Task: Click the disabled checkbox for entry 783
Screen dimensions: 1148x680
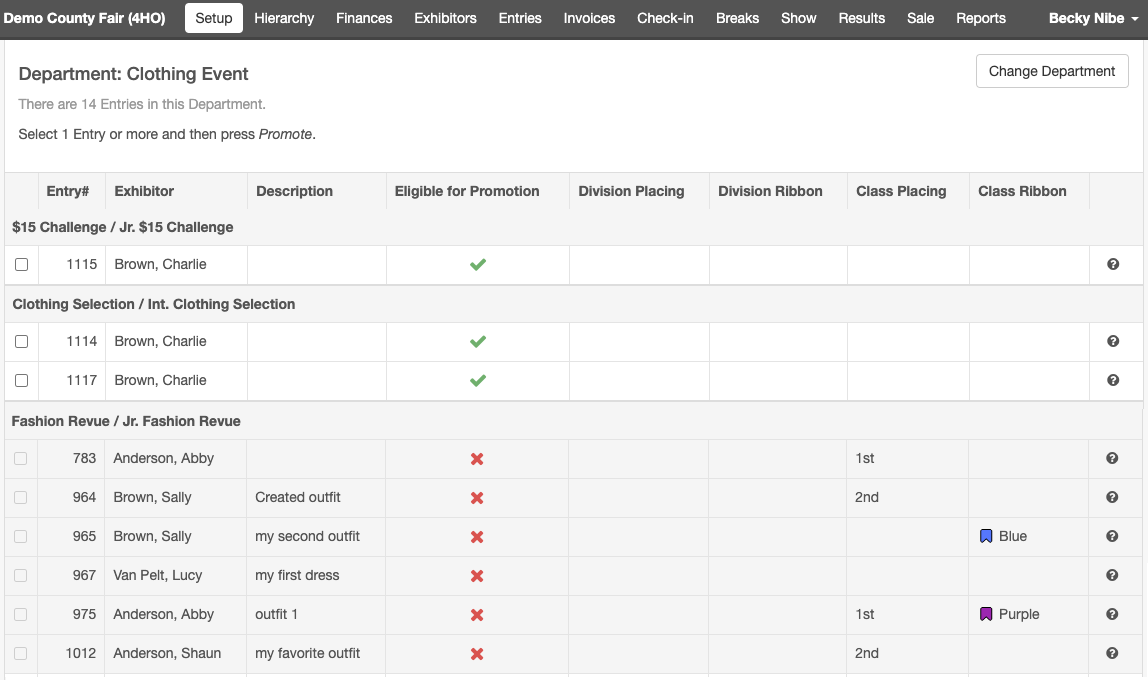Action: (x=20, y=458)
